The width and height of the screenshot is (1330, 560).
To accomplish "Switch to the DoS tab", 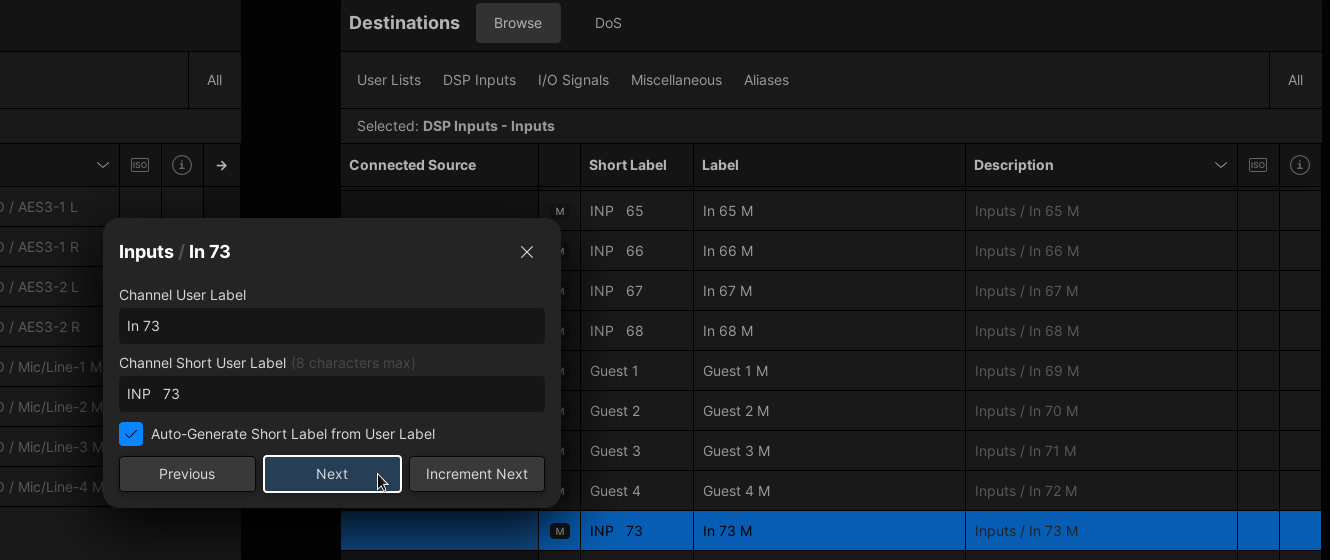I will 608,23.
